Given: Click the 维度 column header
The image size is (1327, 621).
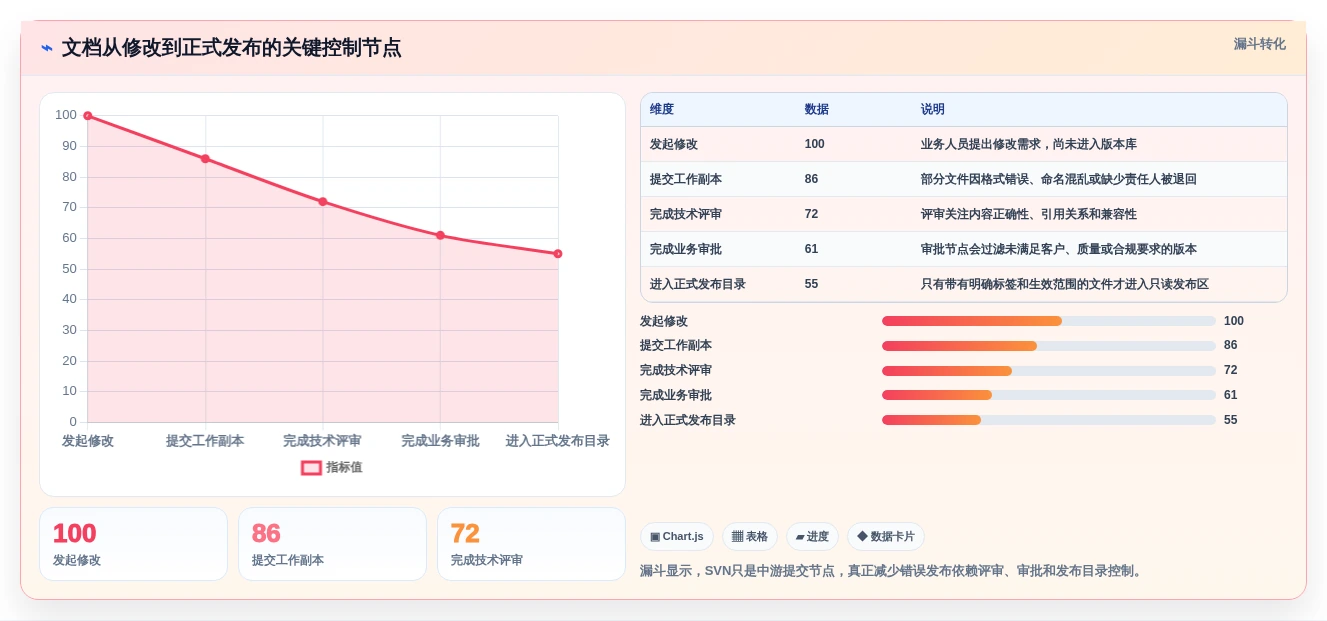Looking at the screenshot, I should [662, 110].
